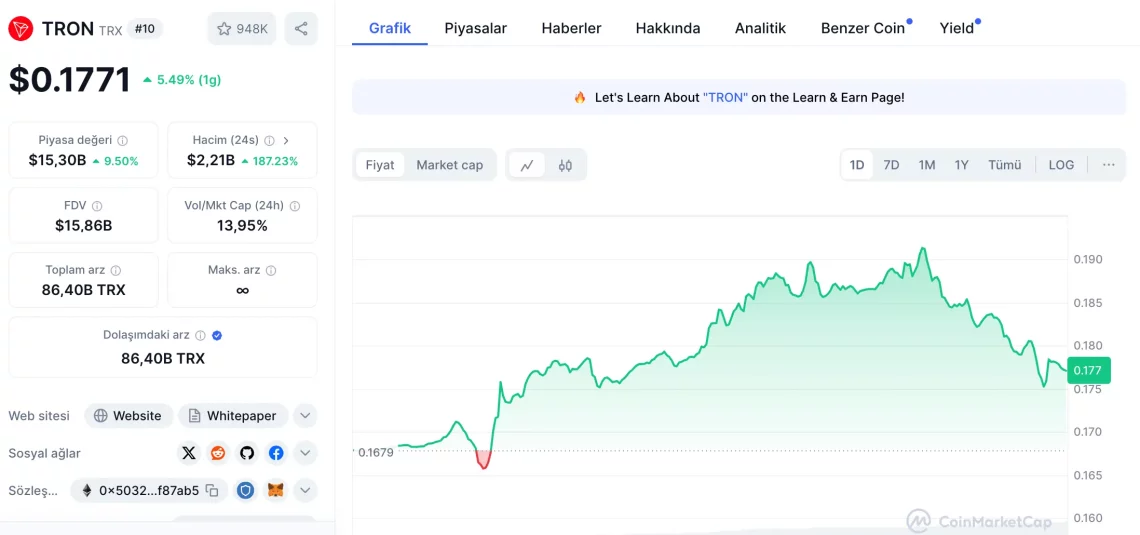1140x535 pixels.
Task: Click the contract address 0×5032...f87ab5
Action: 149,491
